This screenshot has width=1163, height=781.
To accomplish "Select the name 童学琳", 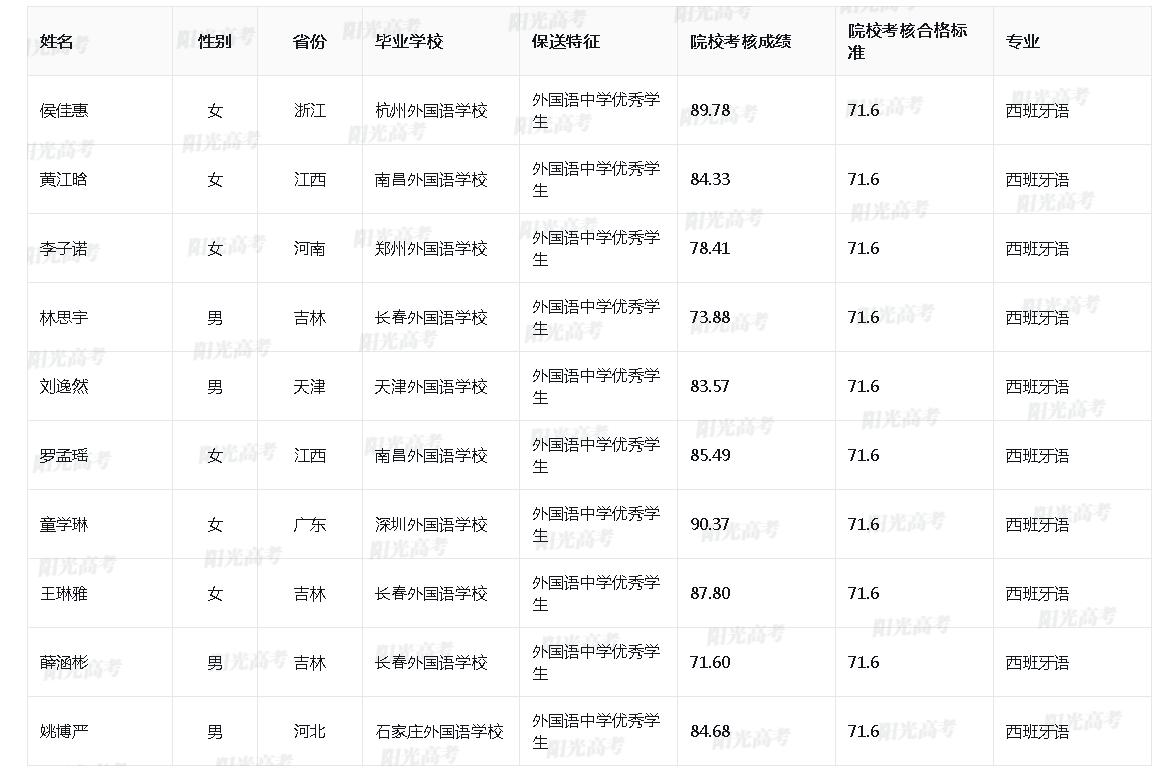I will pos(64,524).
